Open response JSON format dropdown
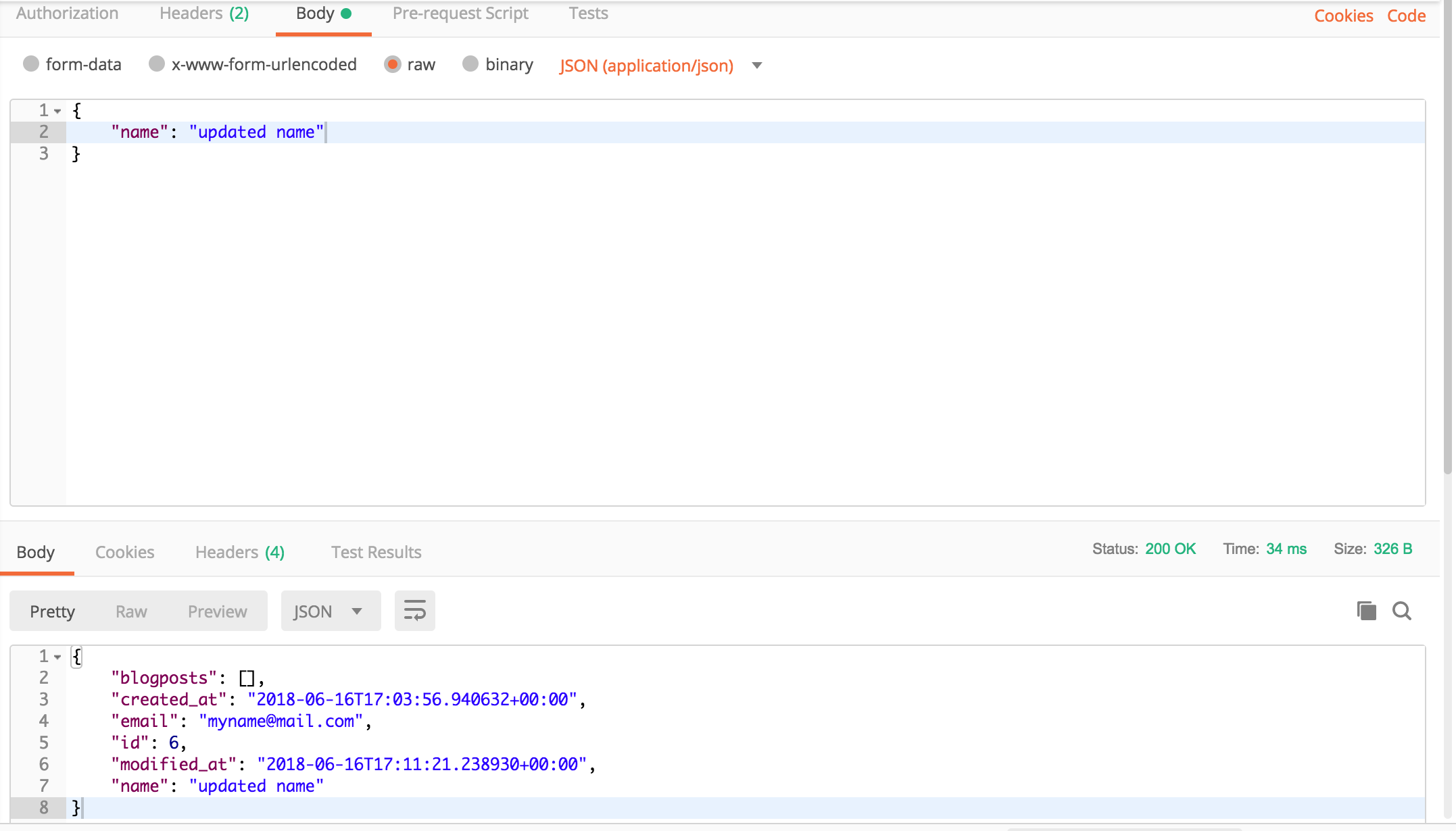Image resolution: width=1456 pixels, height=831 pixels. 330,611
